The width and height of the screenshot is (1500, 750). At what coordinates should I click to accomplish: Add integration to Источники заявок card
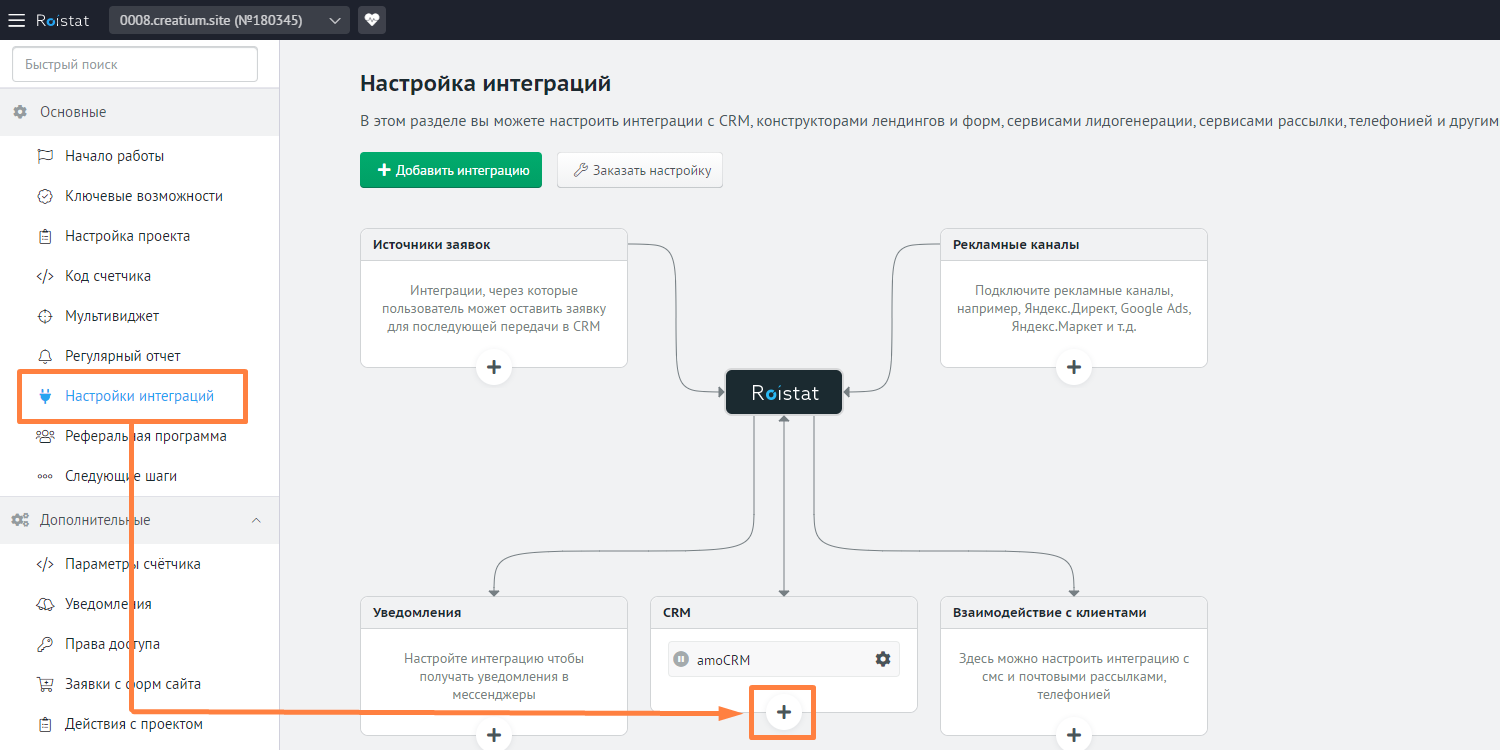point(494,368)
